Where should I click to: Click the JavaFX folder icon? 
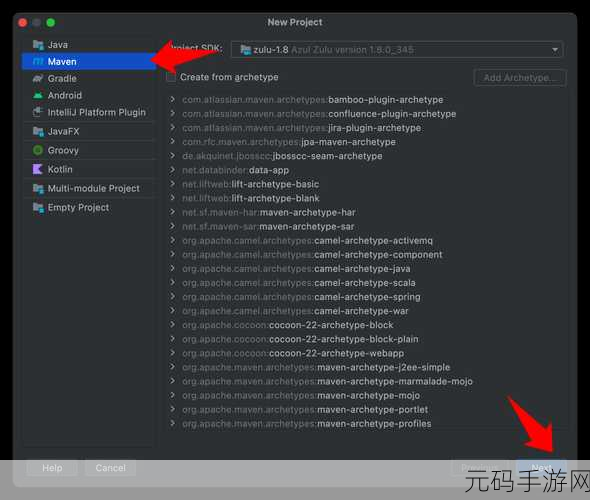(x=38, y=131)
